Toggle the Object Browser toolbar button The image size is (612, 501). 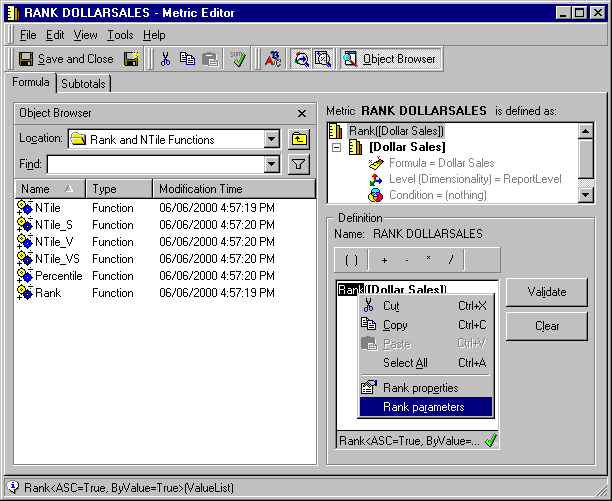point(391,59)
